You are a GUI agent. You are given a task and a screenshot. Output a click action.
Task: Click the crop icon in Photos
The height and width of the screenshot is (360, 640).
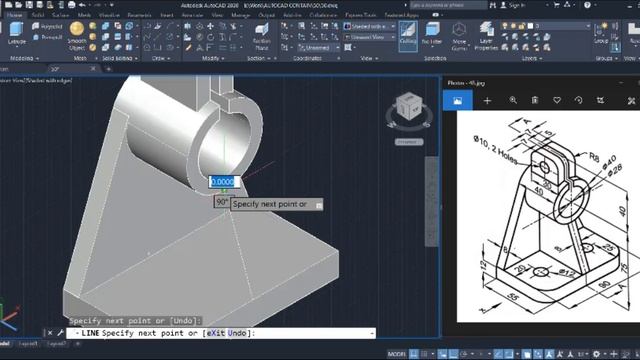[x=600, y=100]
